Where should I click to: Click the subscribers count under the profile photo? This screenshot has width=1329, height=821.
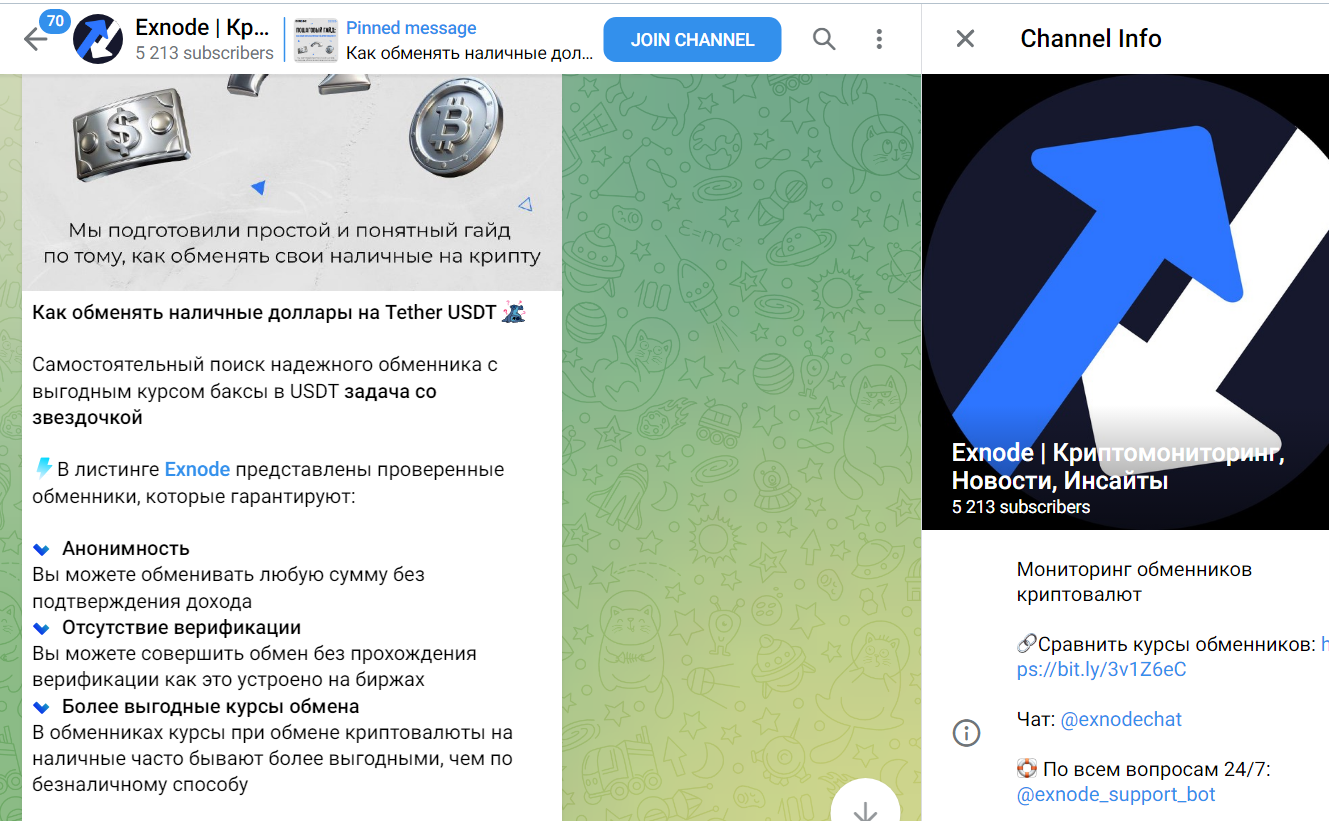1021,507
